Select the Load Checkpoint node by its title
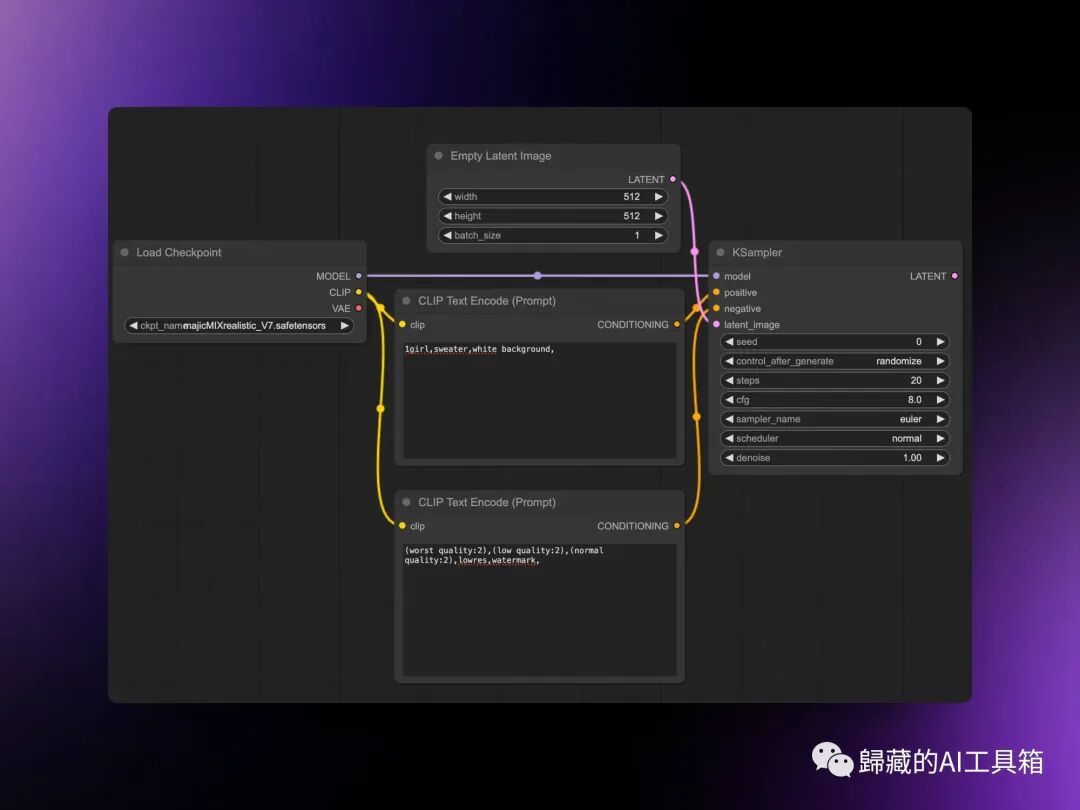 (x=179, y=253)
